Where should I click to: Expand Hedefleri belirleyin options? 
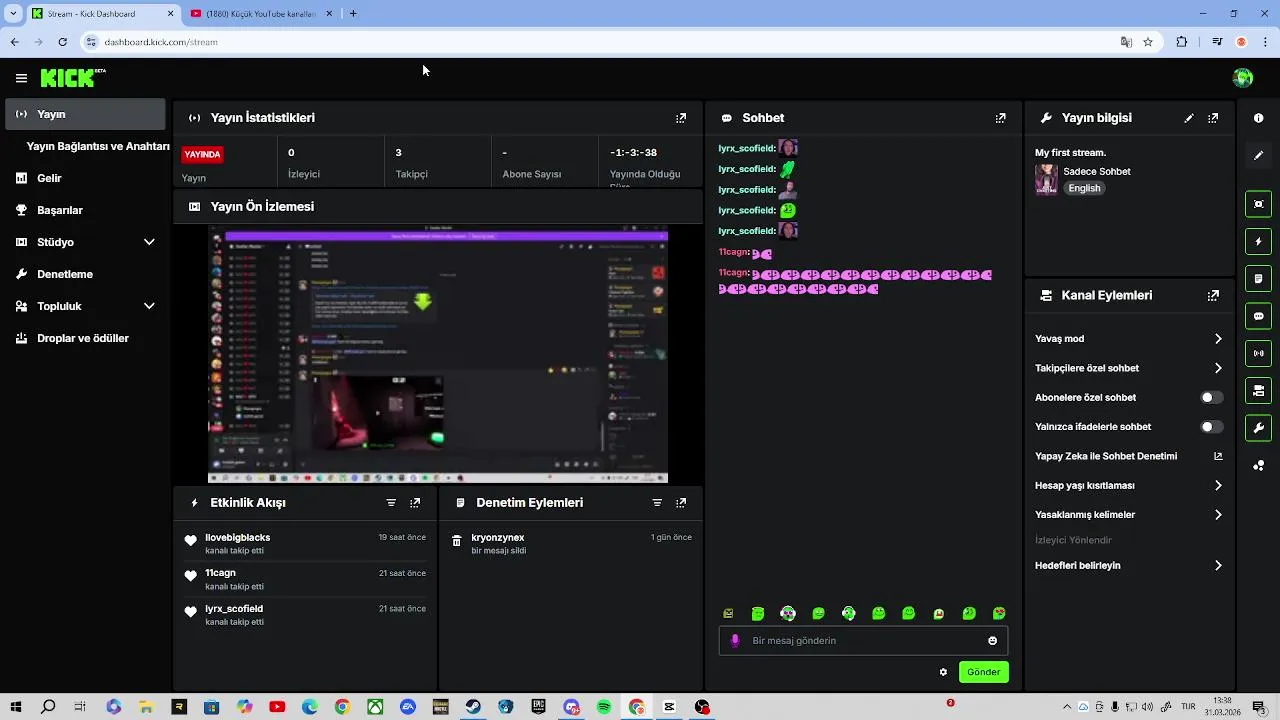pos(1218,566)
